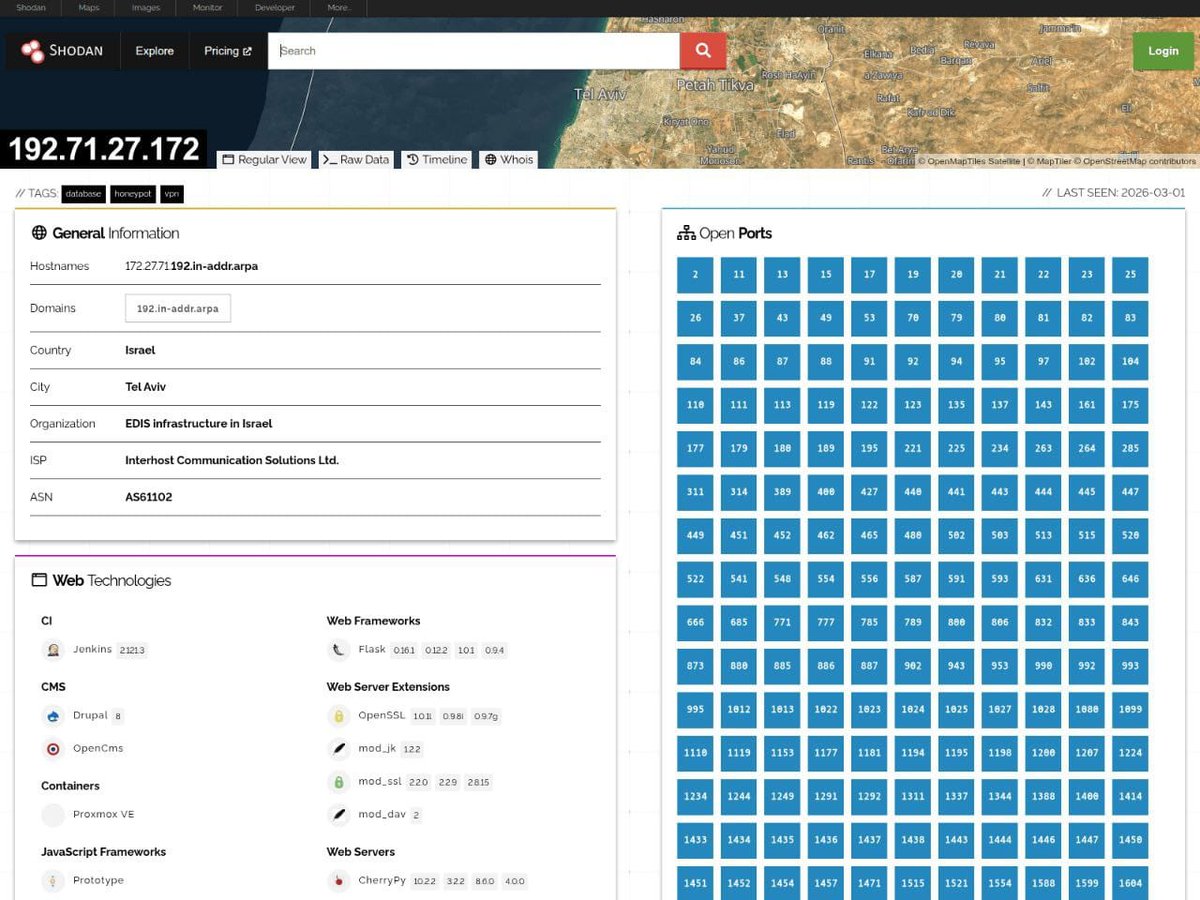Select open port 1604
This screenshot has width=1200, height=900.
coord(1130,883)
